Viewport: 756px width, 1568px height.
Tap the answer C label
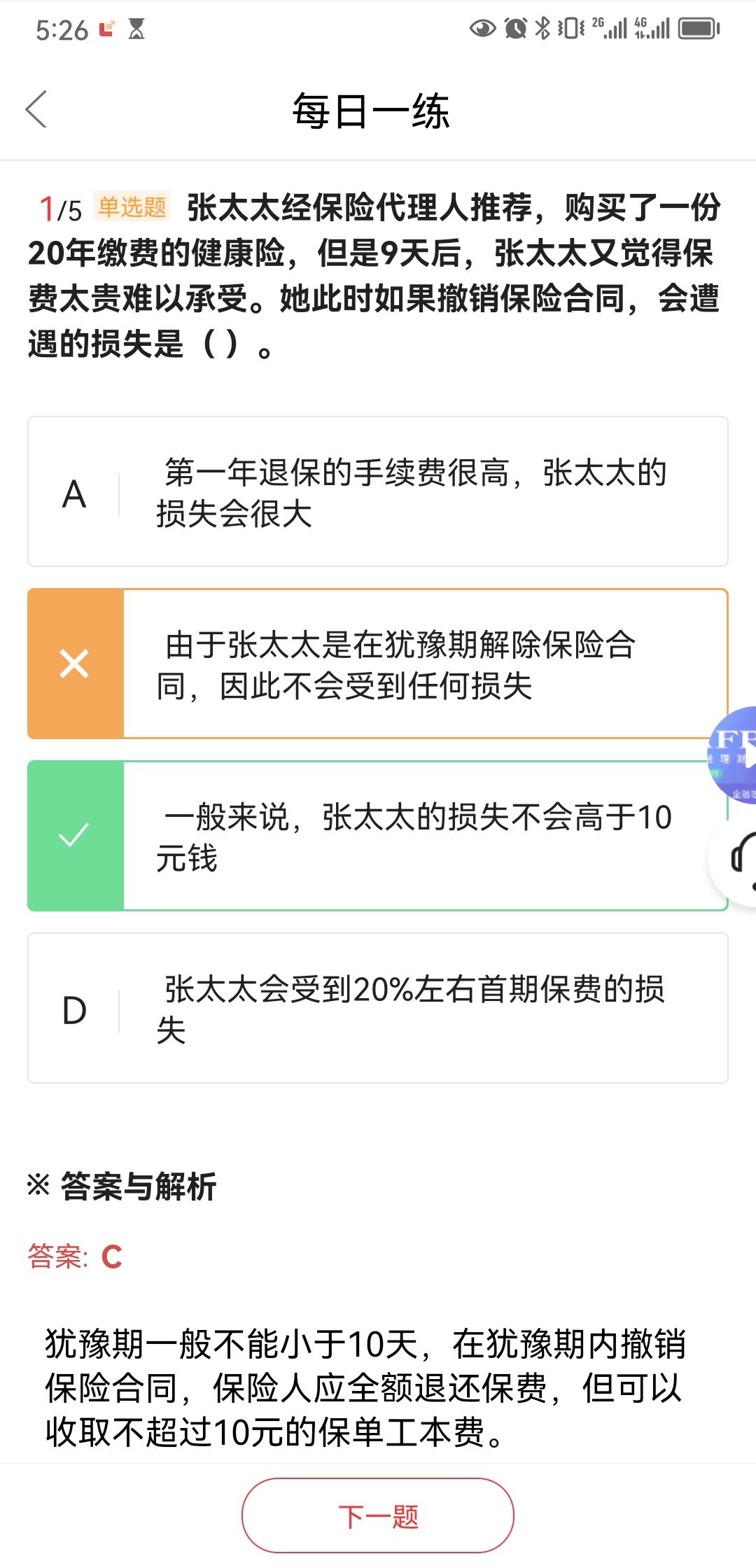point(75,1256)
